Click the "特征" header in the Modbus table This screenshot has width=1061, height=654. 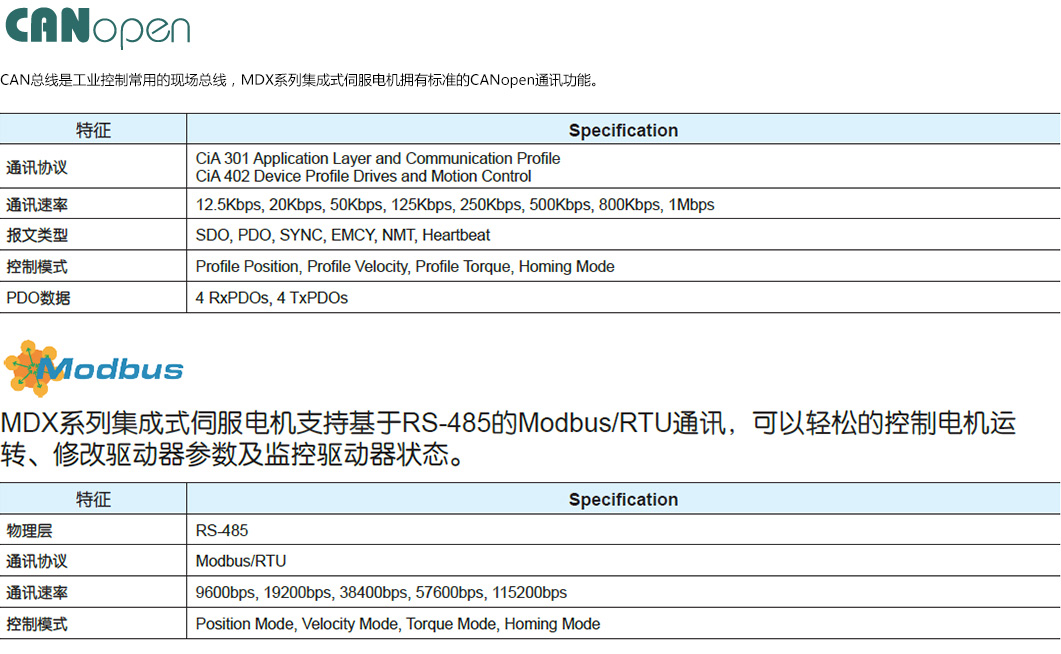pyautogui.click(x=93, y=499)
